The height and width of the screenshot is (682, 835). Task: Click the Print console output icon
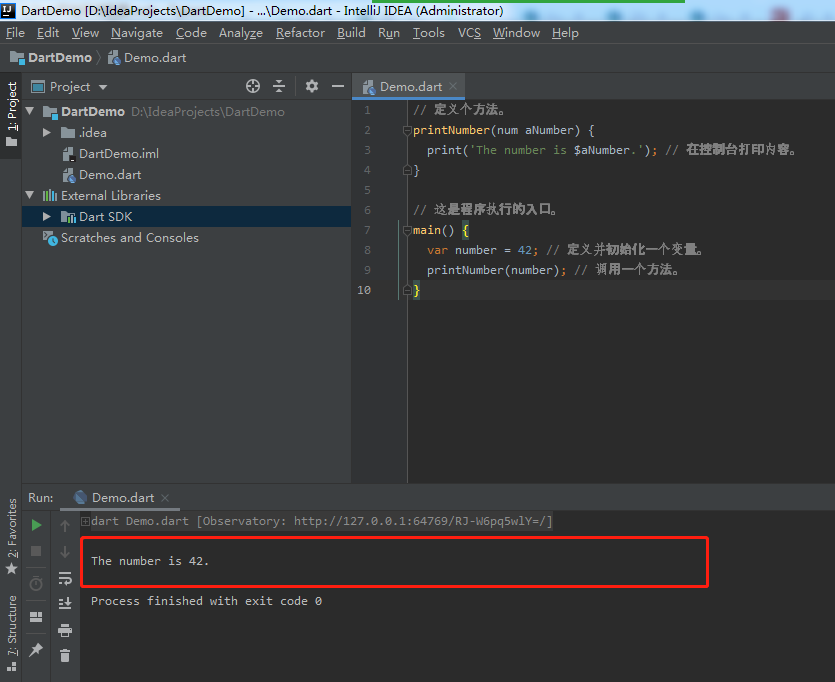click(65, 630)
